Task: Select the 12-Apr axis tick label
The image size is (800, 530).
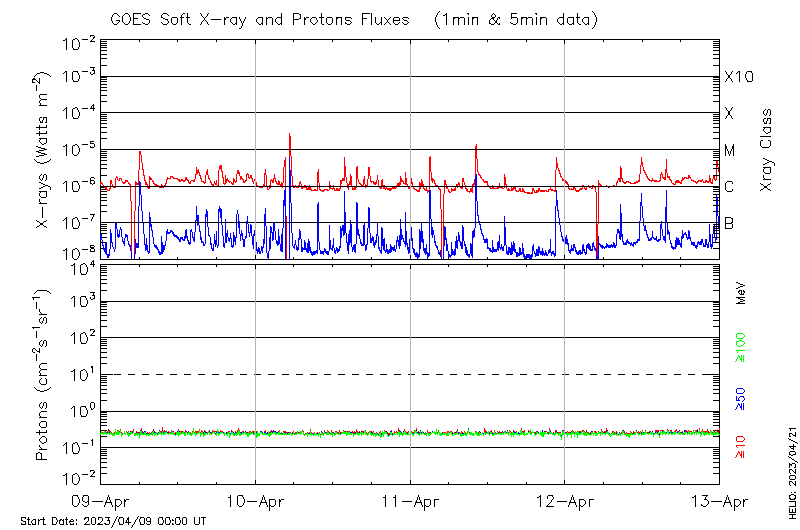Action: [565, 501]
